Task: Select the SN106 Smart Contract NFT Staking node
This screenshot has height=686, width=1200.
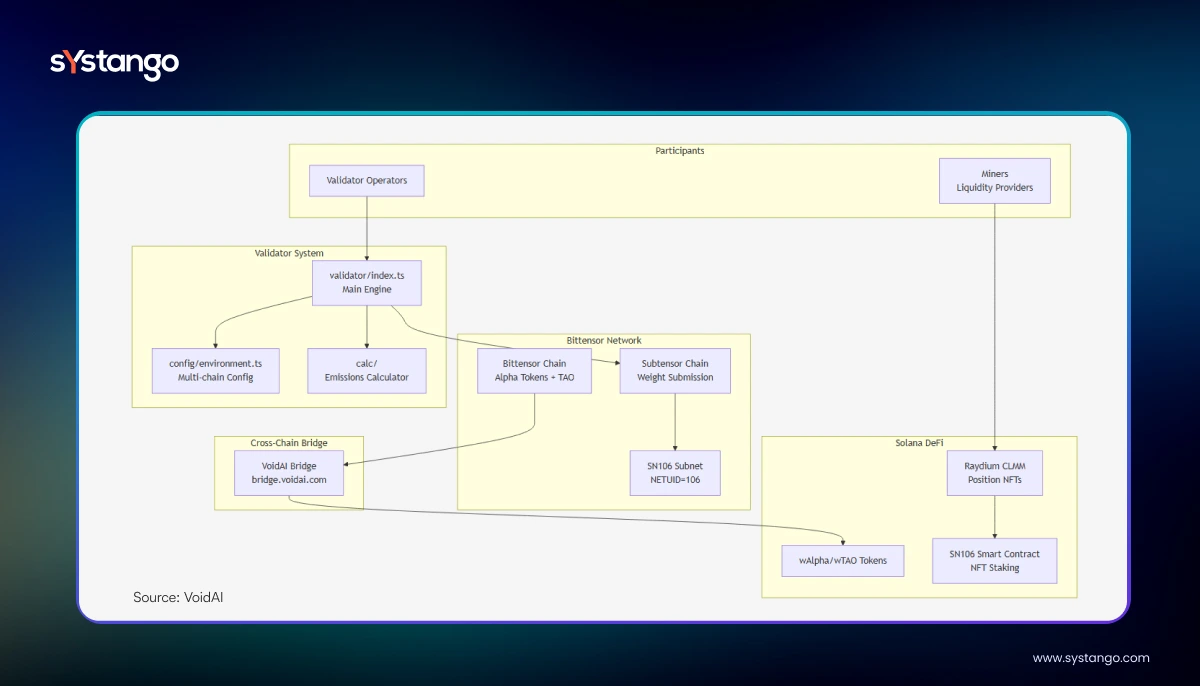Action: coord(994,561)
